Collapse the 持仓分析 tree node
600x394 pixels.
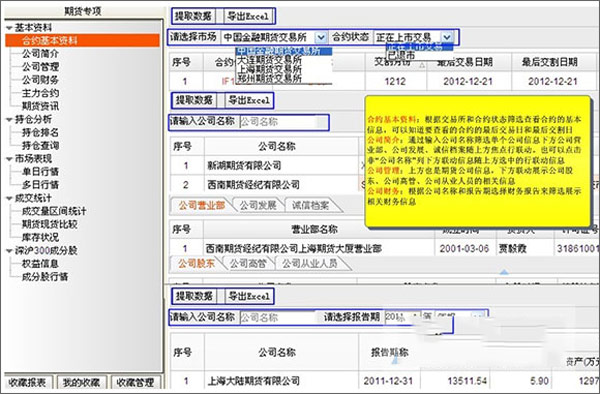pos(9,120)
